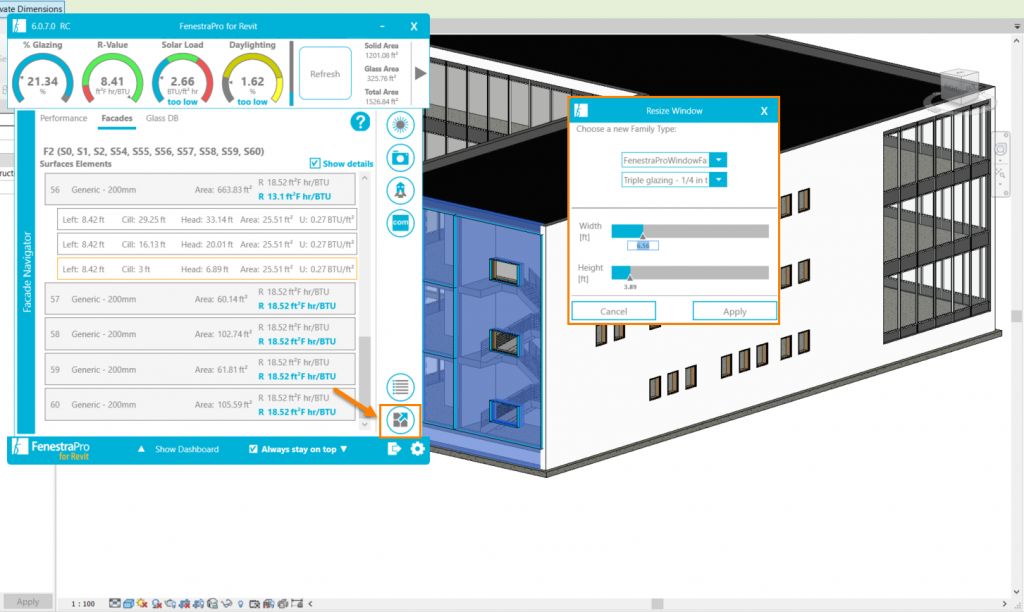Image resolution: width=1024 pixels, height=612 pixels.
Task: Select surface 56 Generic - 200mm row
Action: coord(200,189)
